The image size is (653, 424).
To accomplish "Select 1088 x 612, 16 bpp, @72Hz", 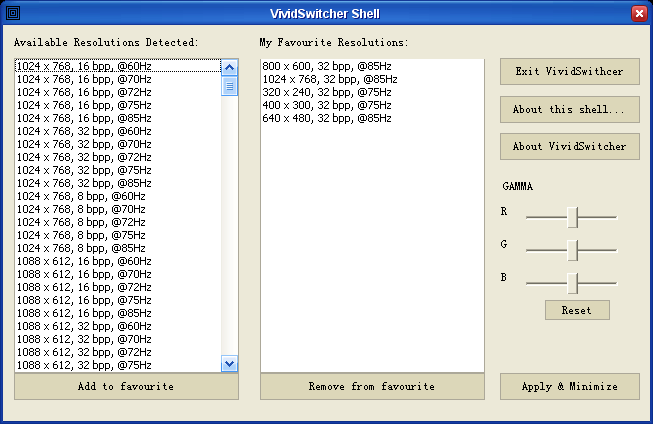I will pos(118,287).
